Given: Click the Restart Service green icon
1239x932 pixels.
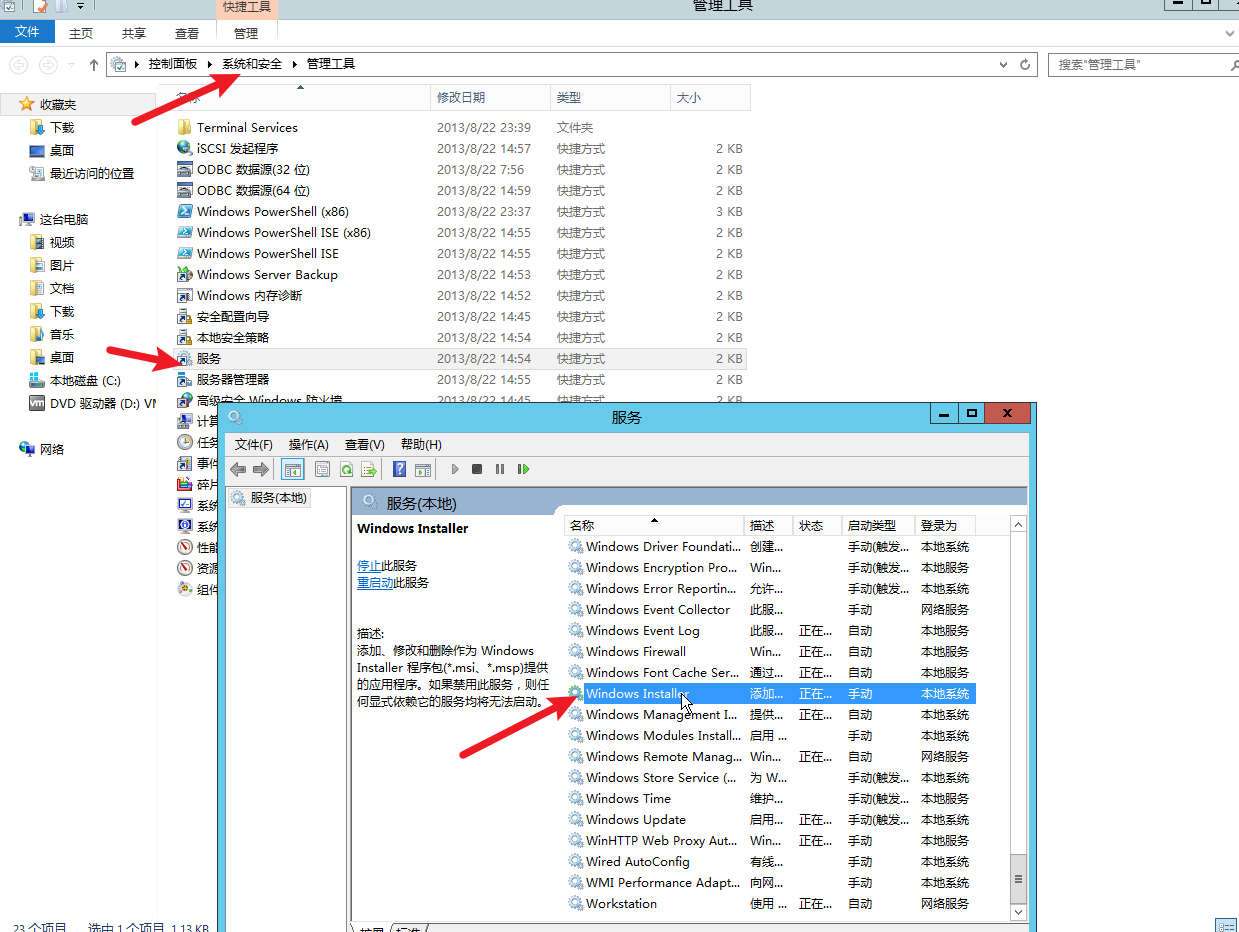Looking at the screenshot, I should click(523, 469).
